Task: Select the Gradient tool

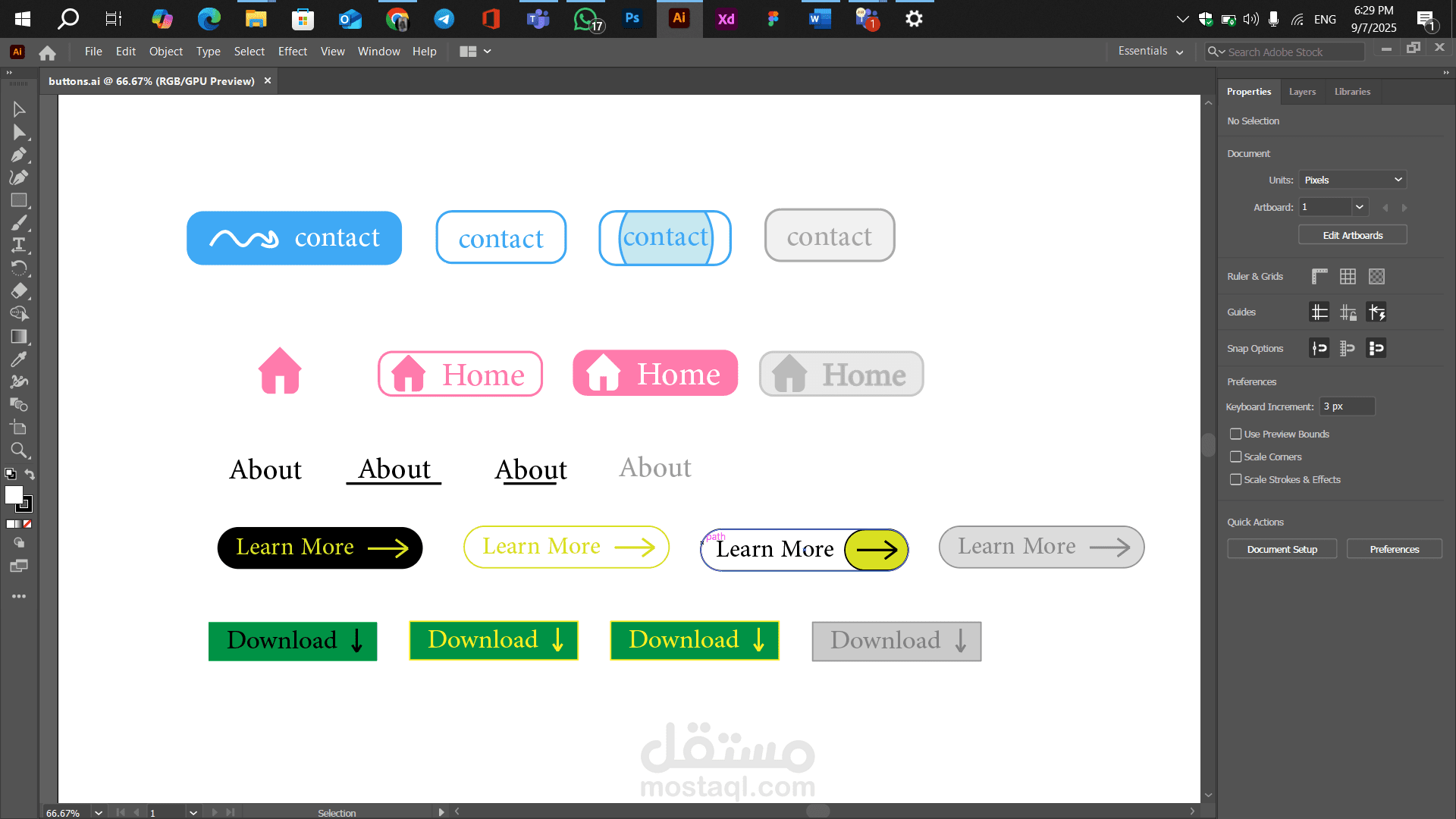Action: (19, 337)
